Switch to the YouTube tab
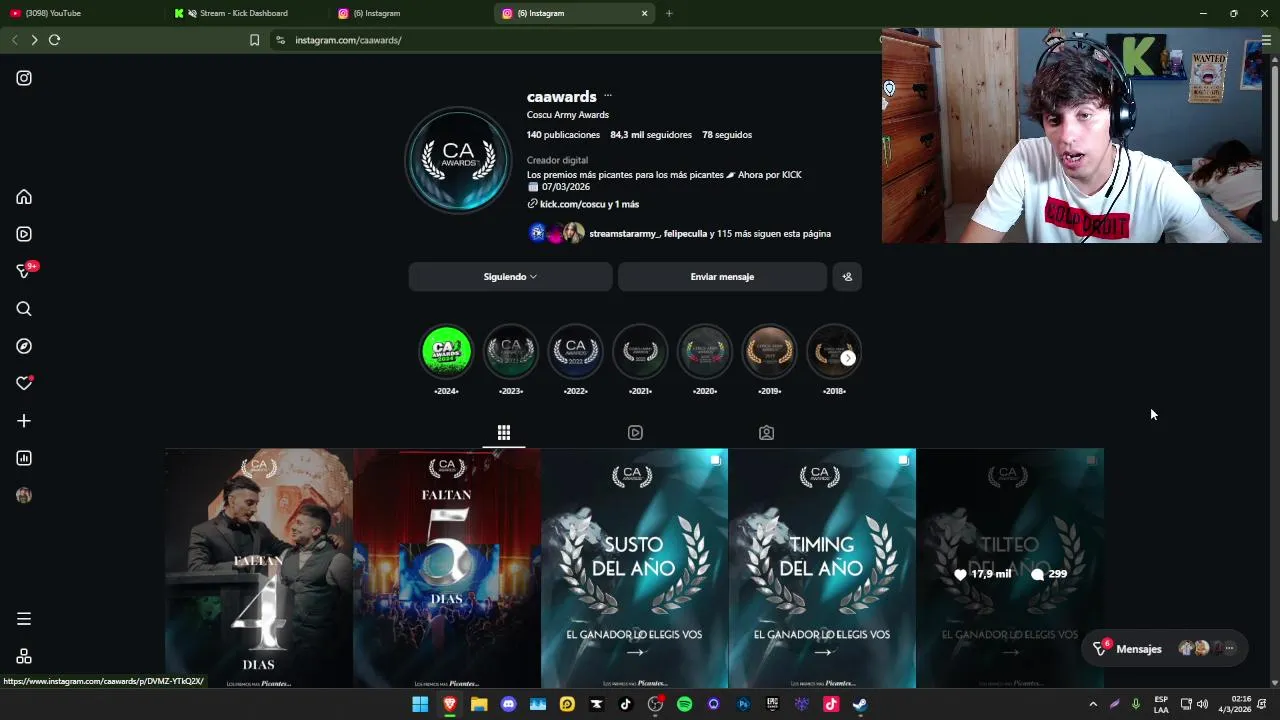 tap(80, 13)
